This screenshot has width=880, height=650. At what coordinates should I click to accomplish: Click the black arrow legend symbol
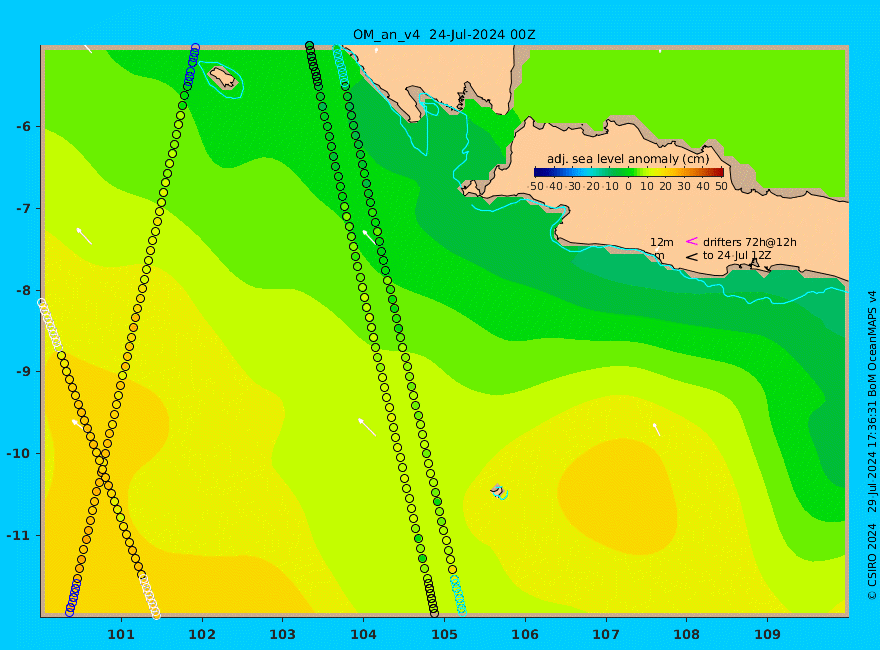click(692, 257)
